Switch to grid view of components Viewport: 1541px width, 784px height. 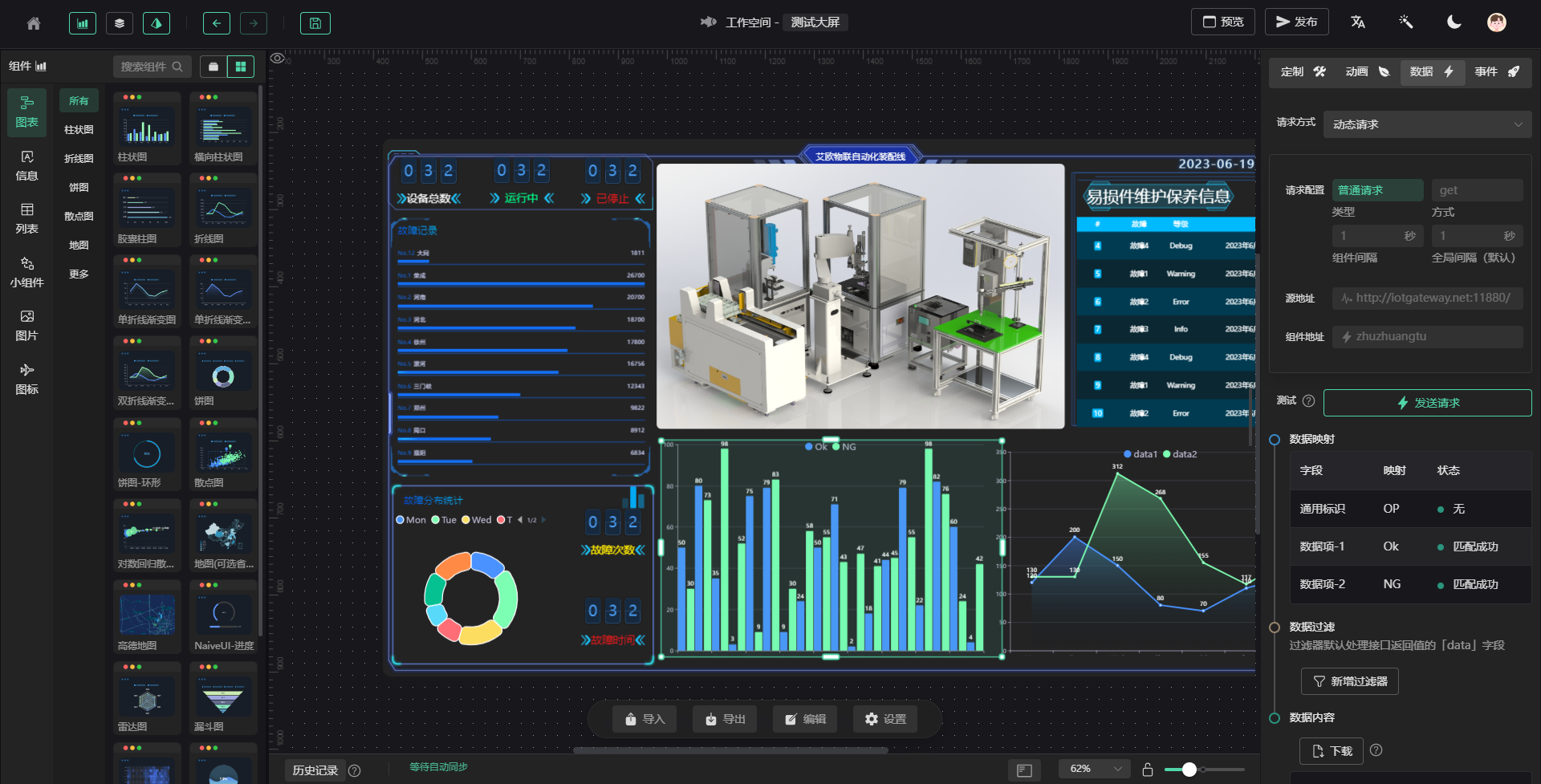[x=241, y=67]
